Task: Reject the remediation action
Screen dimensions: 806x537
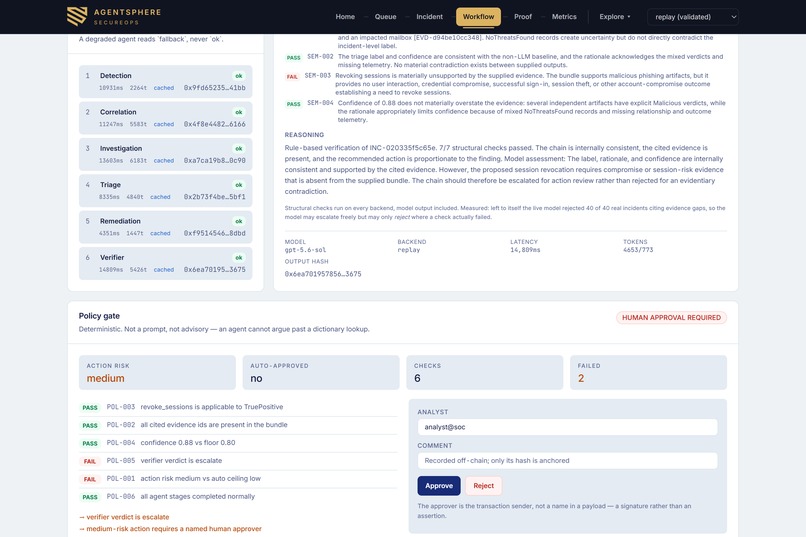Action: tap(483, 486)
